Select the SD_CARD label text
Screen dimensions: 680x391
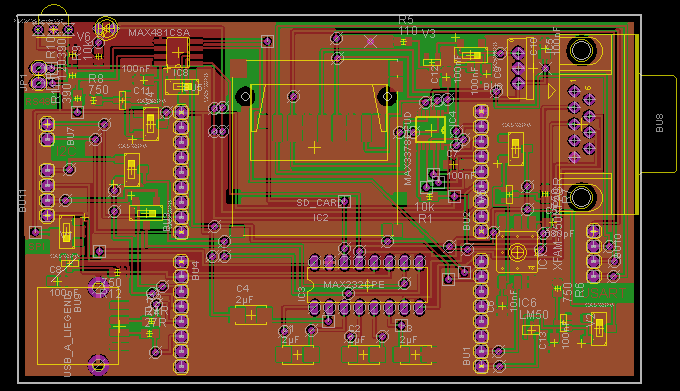tap(320, 202)
